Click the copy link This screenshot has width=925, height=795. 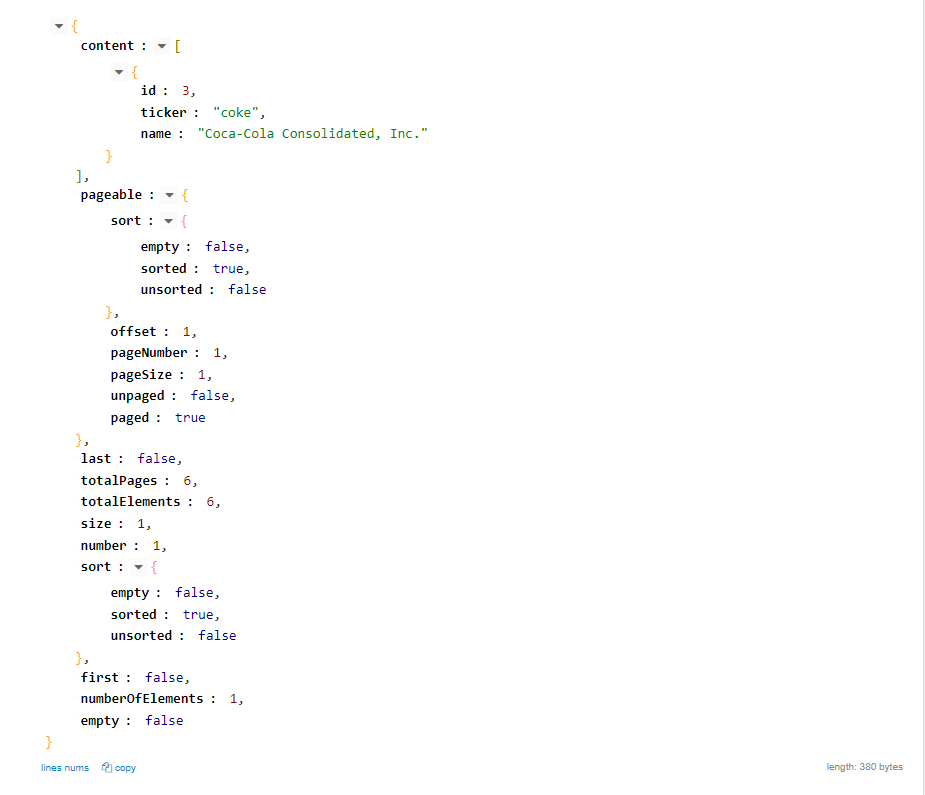point(125,768)
